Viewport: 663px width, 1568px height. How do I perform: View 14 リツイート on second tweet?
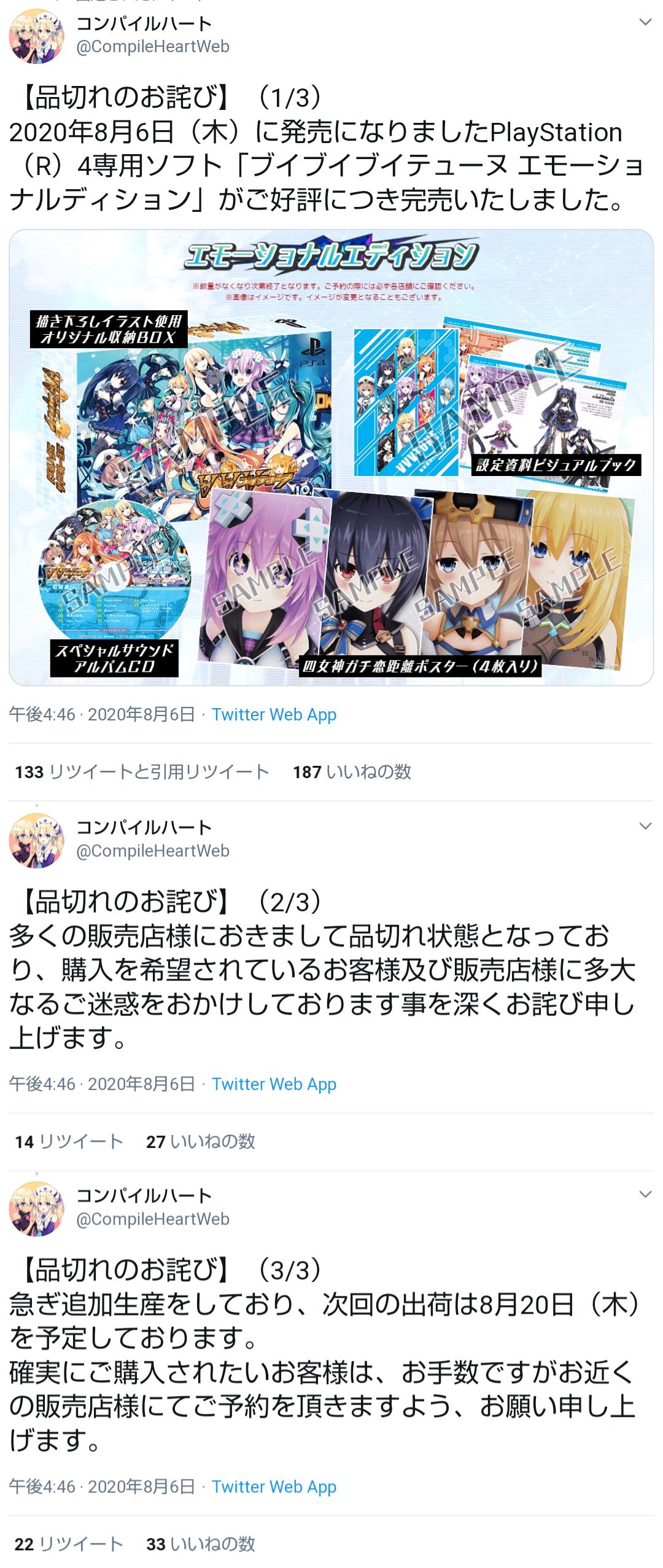pos(69,1142)
